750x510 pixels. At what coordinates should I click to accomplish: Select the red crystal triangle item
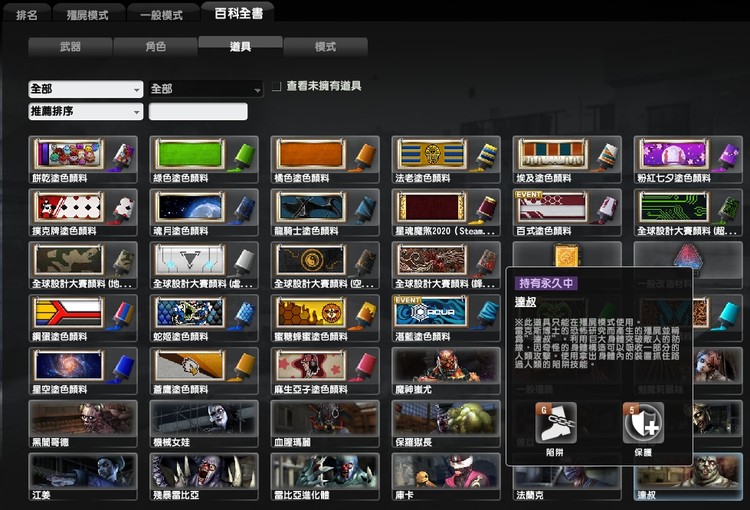click(x=688, y=255)
